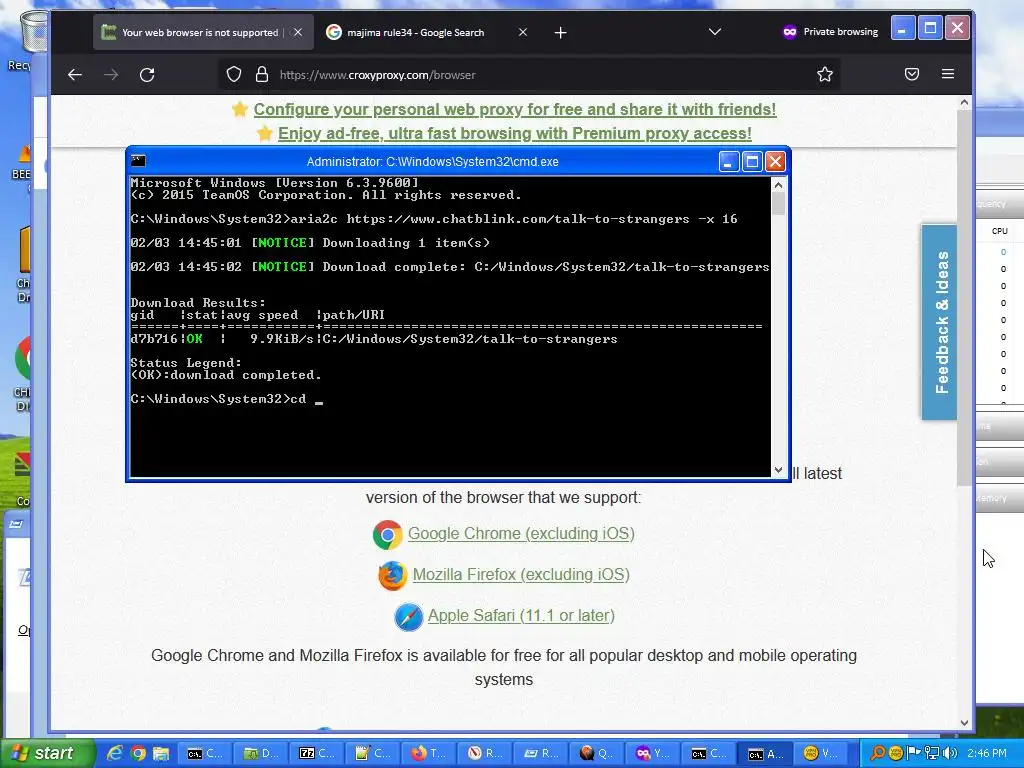Switch to the first 'R...' taskbar button
The height and width of the screenshot is (768, 1024).
(x=485, y=754)
